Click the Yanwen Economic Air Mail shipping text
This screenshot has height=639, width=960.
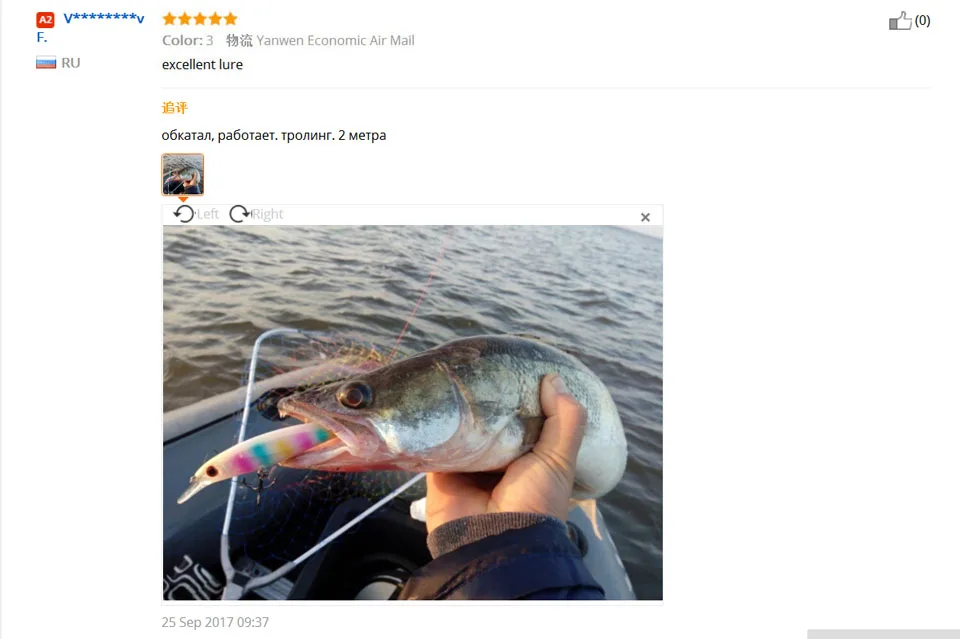(x=336, y=40)
